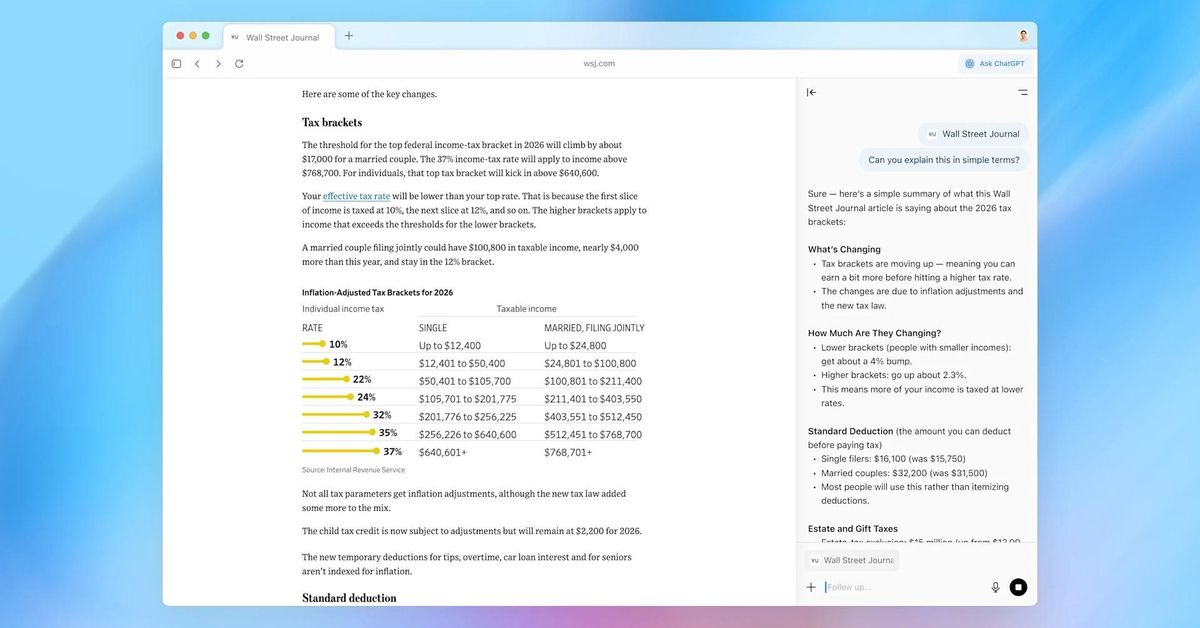Reload the wsj.com page
1200x628 pixels.
(239, 63)
